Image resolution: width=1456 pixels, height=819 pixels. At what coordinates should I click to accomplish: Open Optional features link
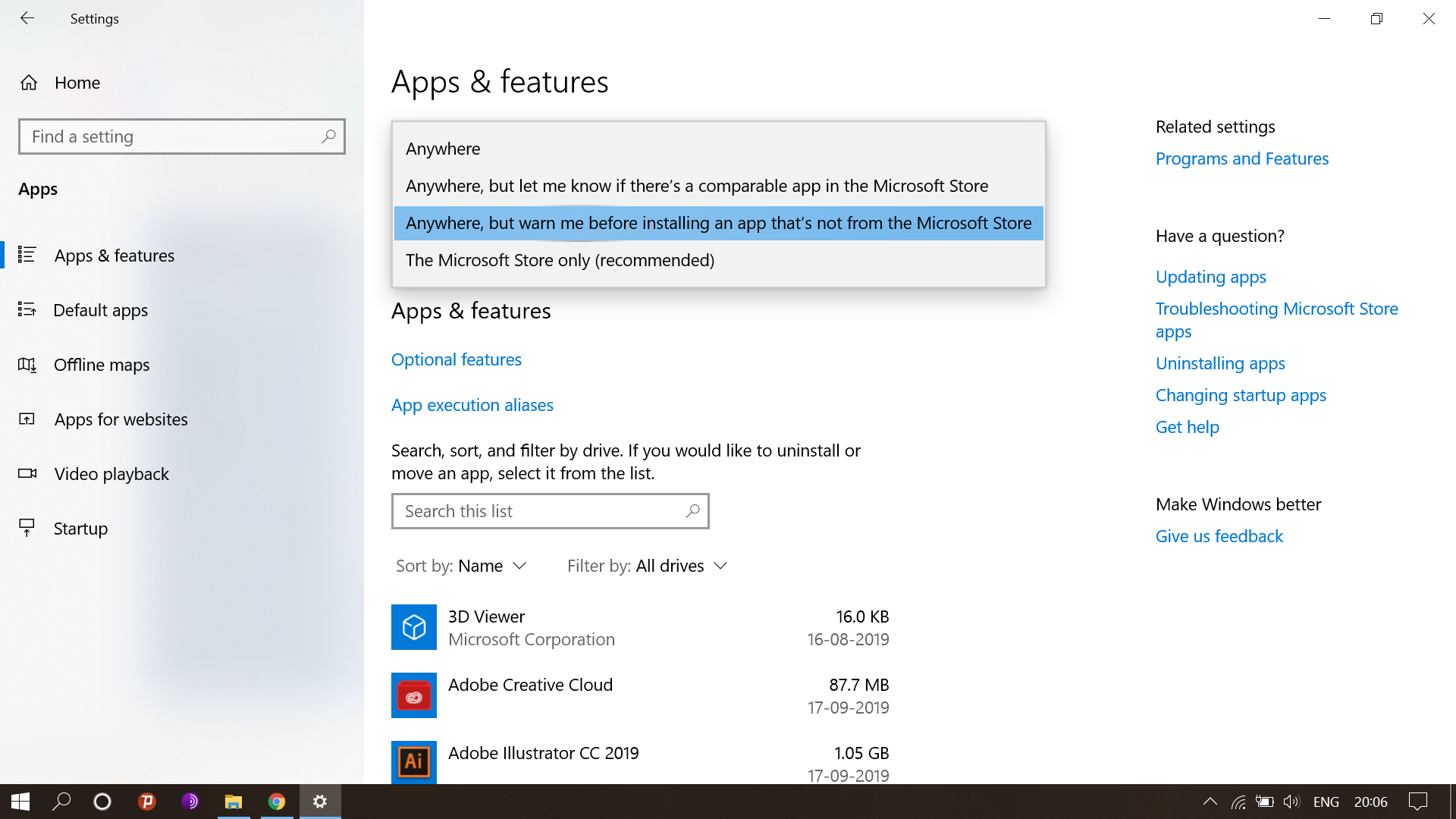[456, 359]
